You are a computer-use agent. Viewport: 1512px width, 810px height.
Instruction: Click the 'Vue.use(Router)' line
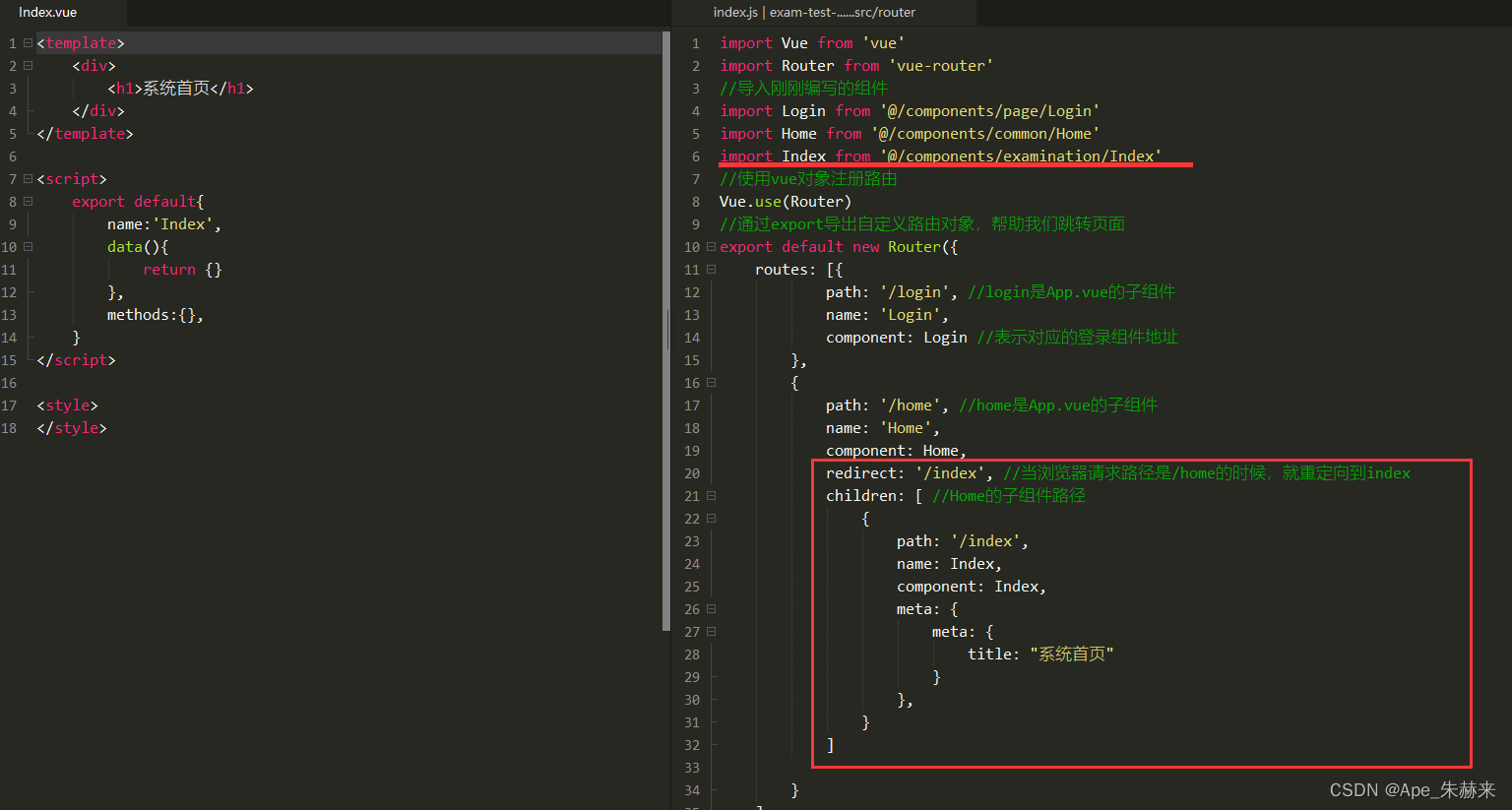[x=786, y=202]
